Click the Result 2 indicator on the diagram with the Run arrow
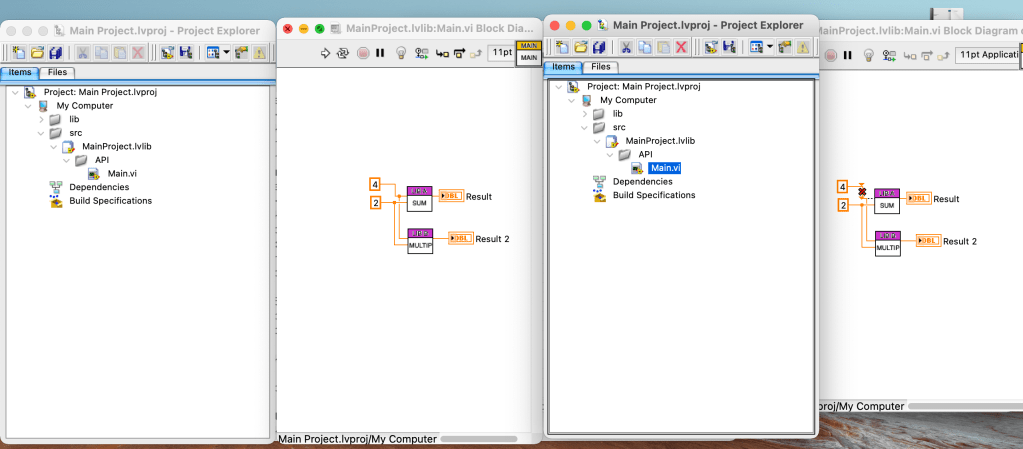The height and width of the screenshot is (449, 1023). 460,238
